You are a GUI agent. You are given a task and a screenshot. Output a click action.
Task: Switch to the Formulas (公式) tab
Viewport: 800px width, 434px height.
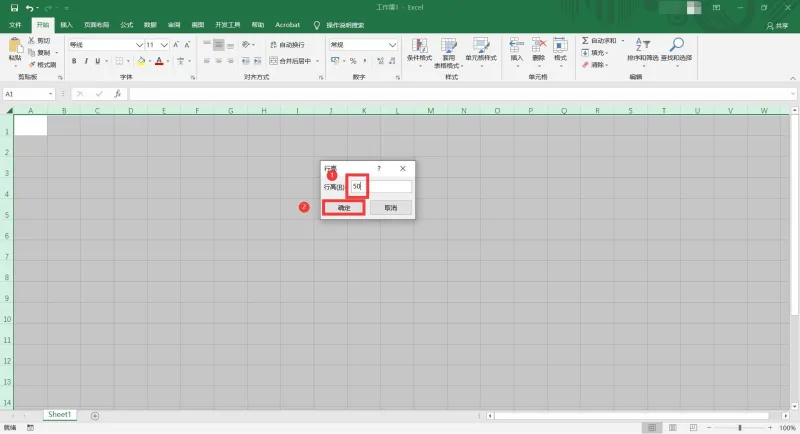127,24
